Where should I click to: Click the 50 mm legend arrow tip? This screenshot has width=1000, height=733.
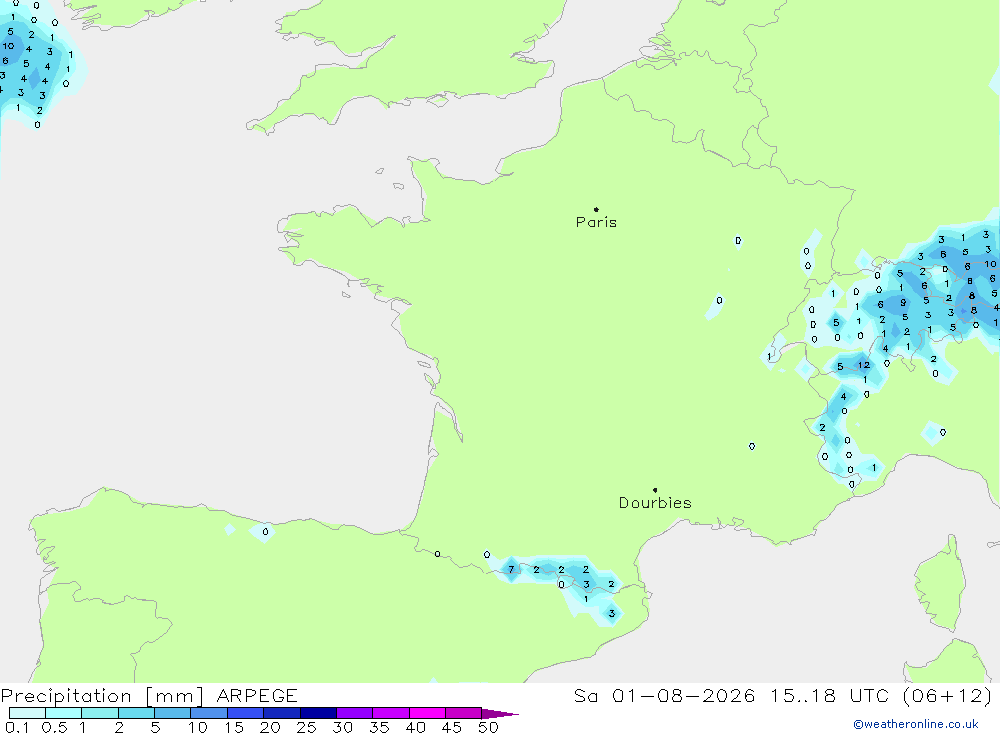tap(500, 713)
